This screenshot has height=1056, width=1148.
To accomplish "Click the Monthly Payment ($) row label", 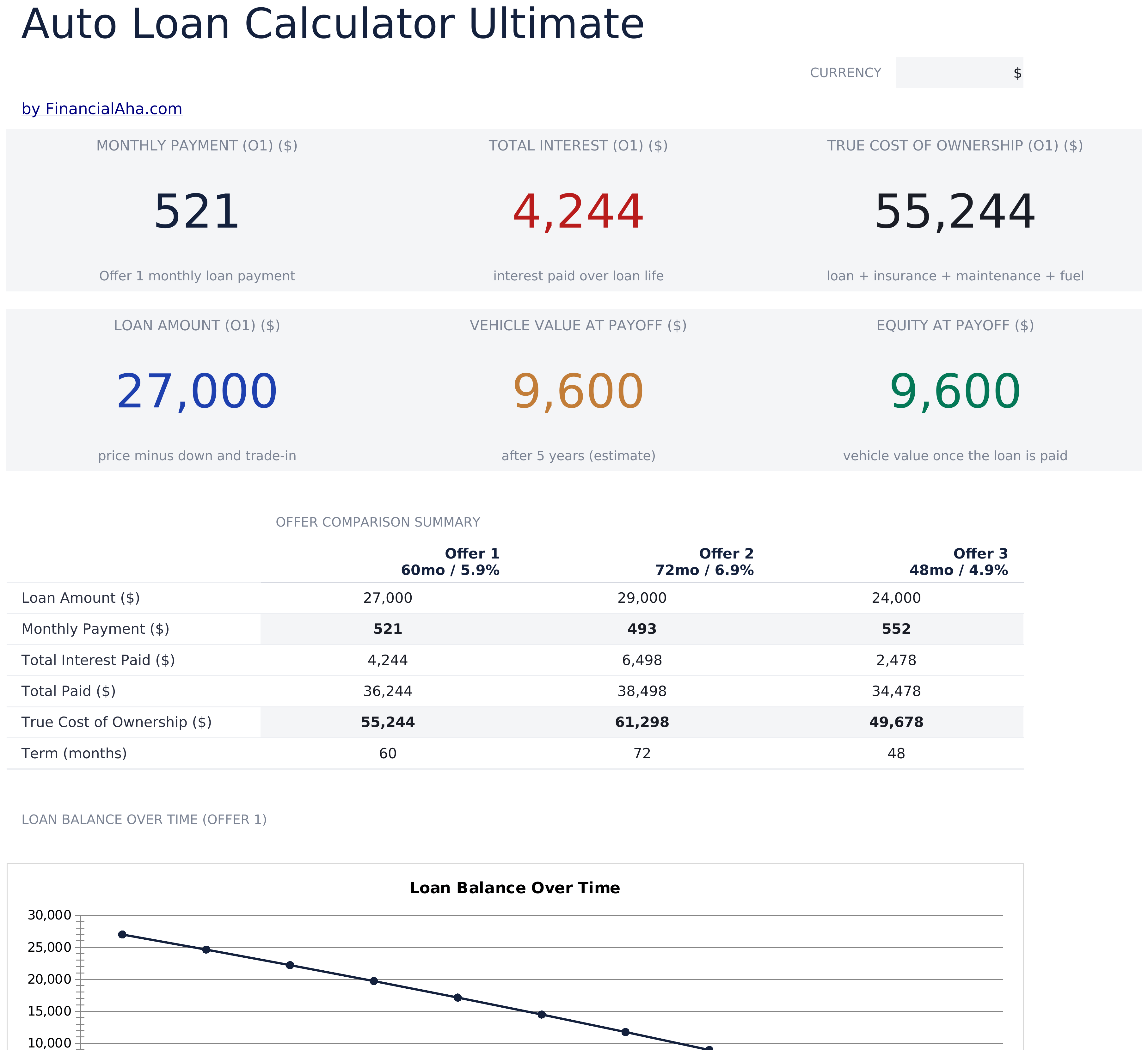I will click(95, 629).
